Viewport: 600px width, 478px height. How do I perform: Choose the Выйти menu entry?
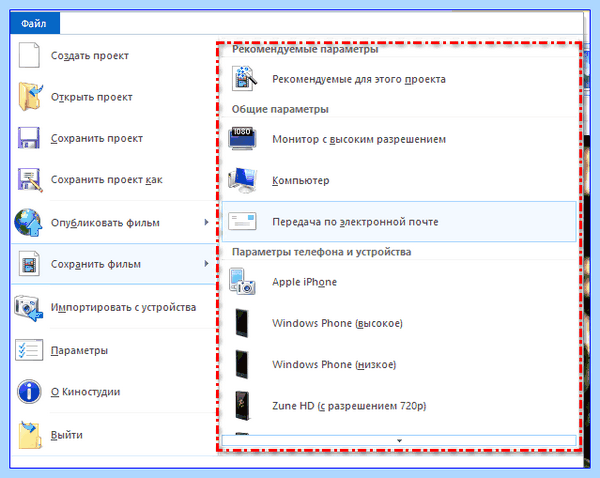[x=114, y=435]
